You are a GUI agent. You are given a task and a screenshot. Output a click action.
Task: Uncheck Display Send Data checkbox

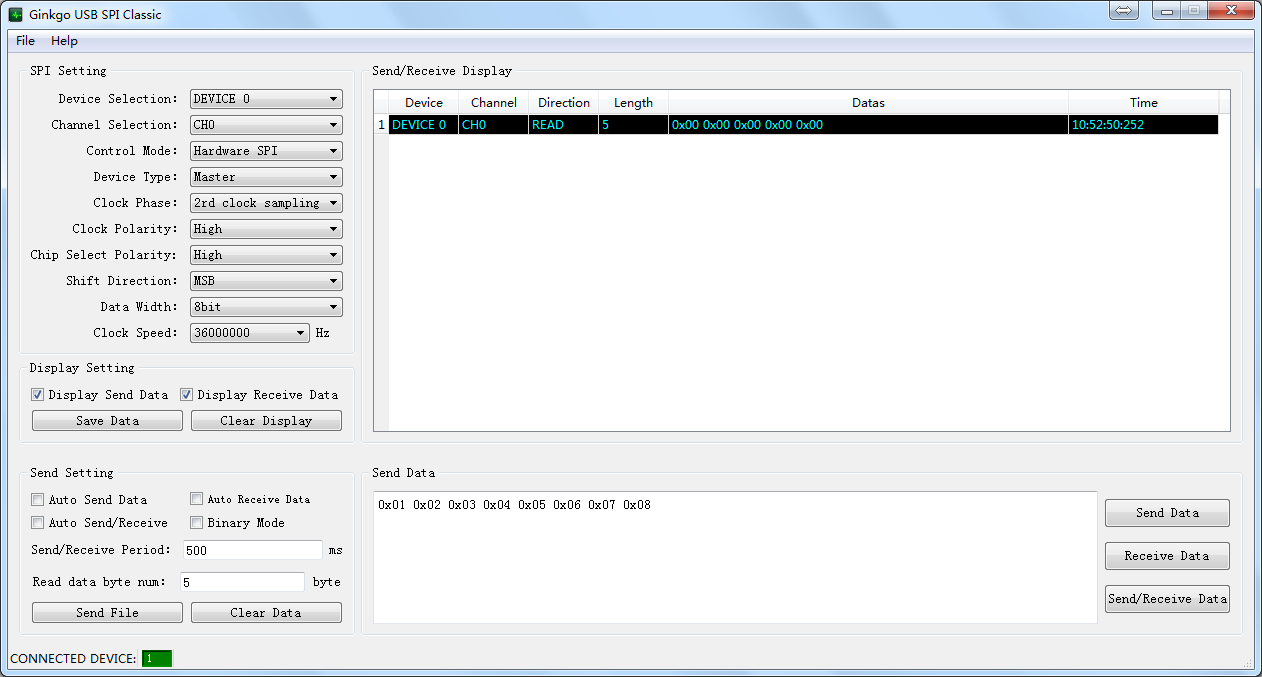38,395
